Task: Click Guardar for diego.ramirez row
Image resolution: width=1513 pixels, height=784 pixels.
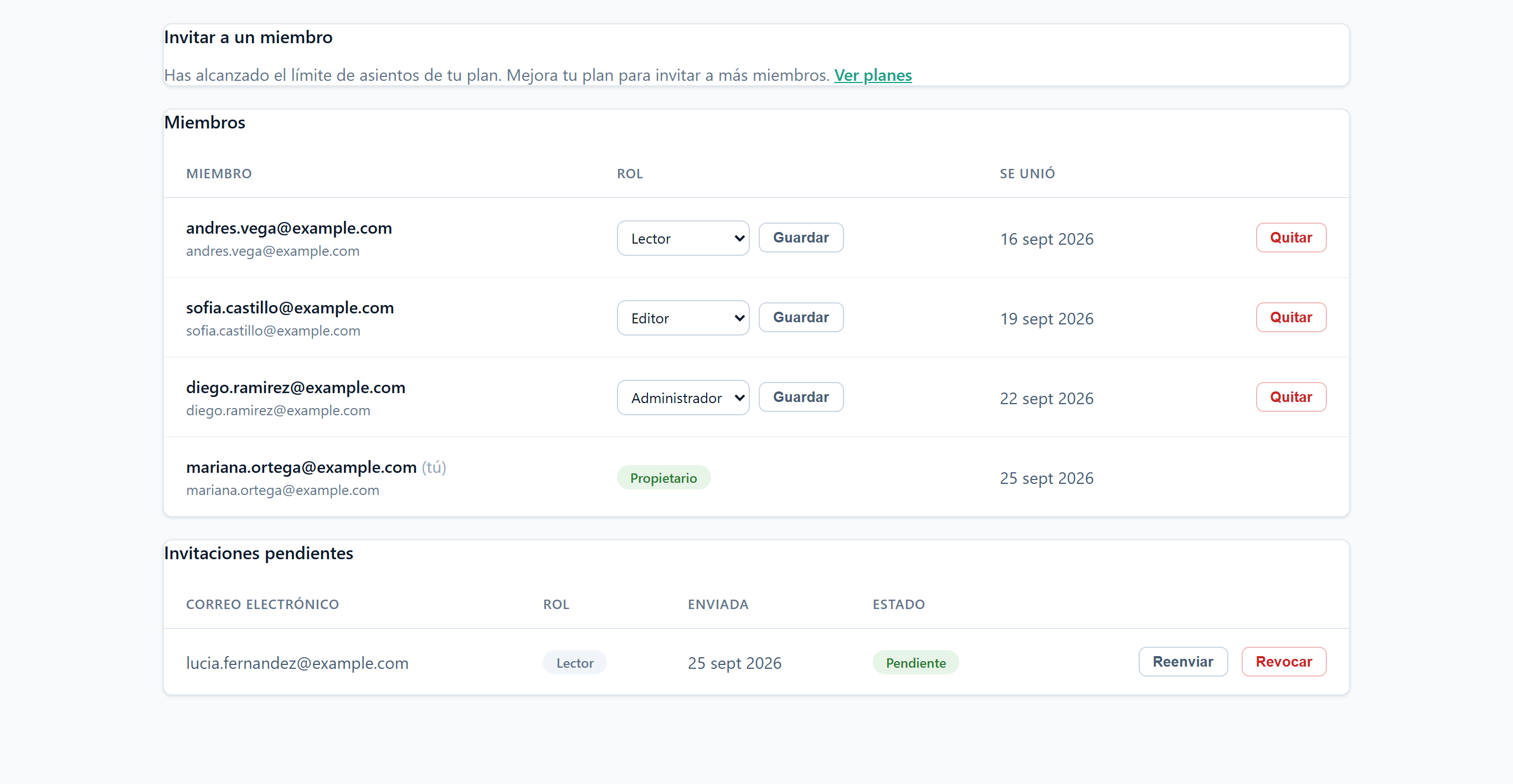Action: click(x=801, y=397)
